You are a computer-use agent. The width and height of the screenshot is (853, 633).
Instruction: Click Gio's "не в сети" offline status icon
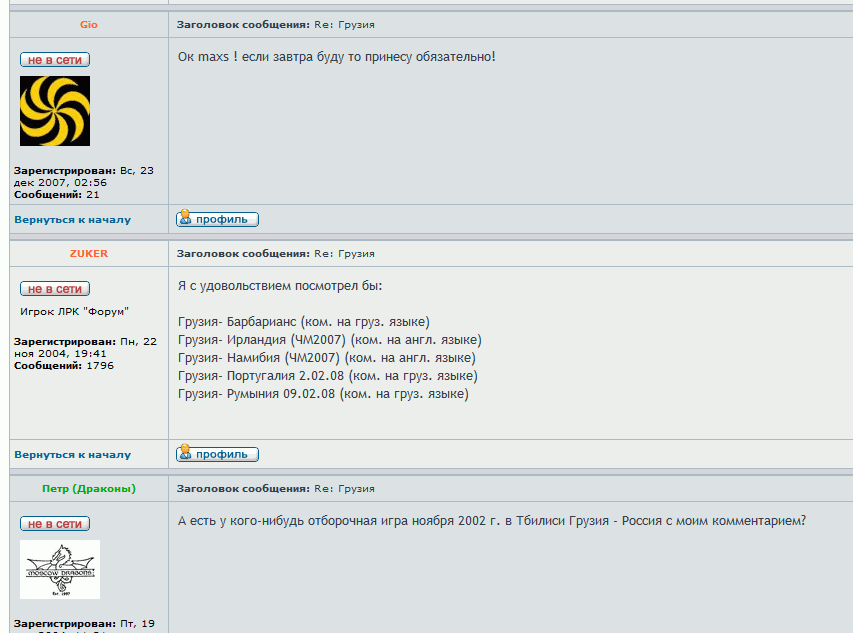point(55,60)
